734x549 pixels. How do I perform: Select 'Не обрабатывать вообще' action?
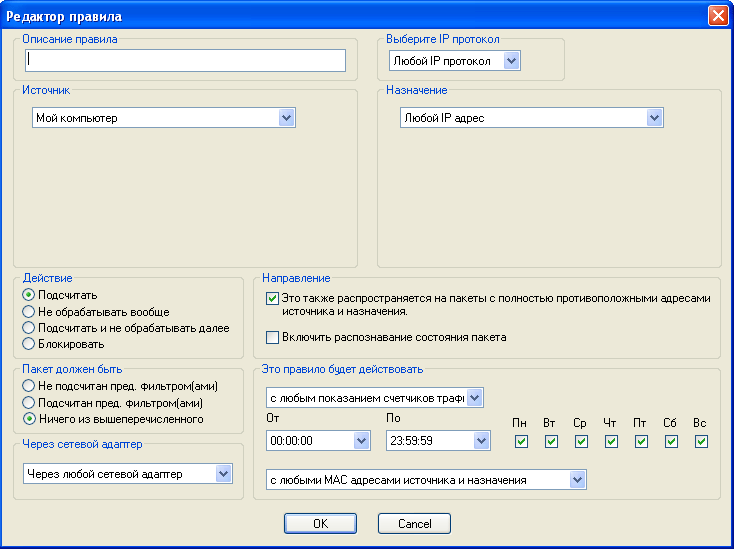click(29, 311)
